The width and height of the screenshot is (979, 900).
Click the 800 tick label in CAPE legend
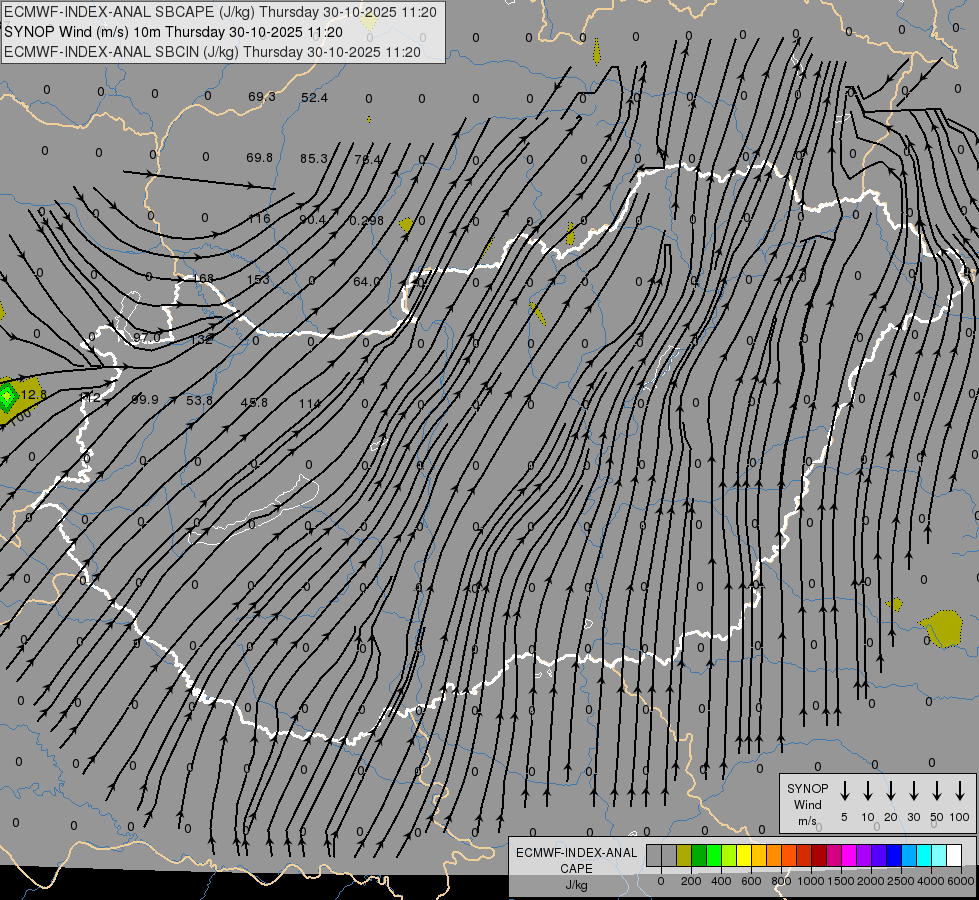pos(781,881)
